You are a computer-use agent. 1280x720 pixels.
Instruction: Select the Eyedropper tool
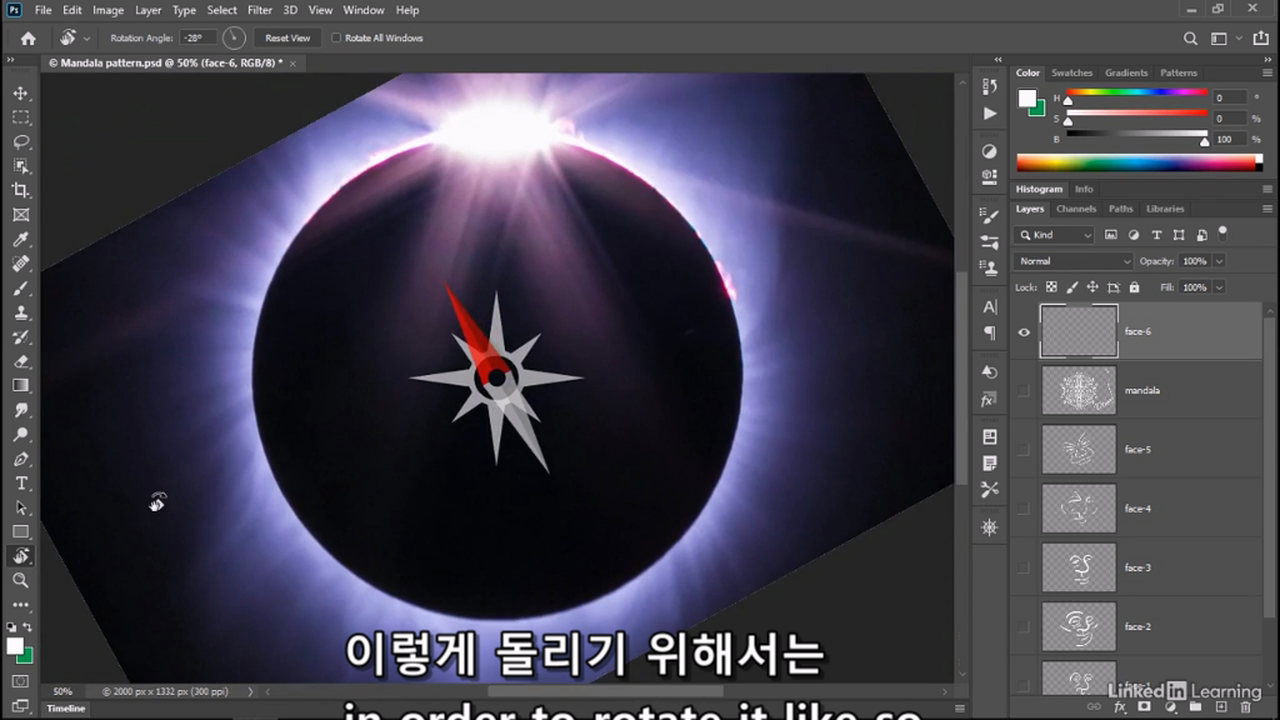tap(21, 240)
